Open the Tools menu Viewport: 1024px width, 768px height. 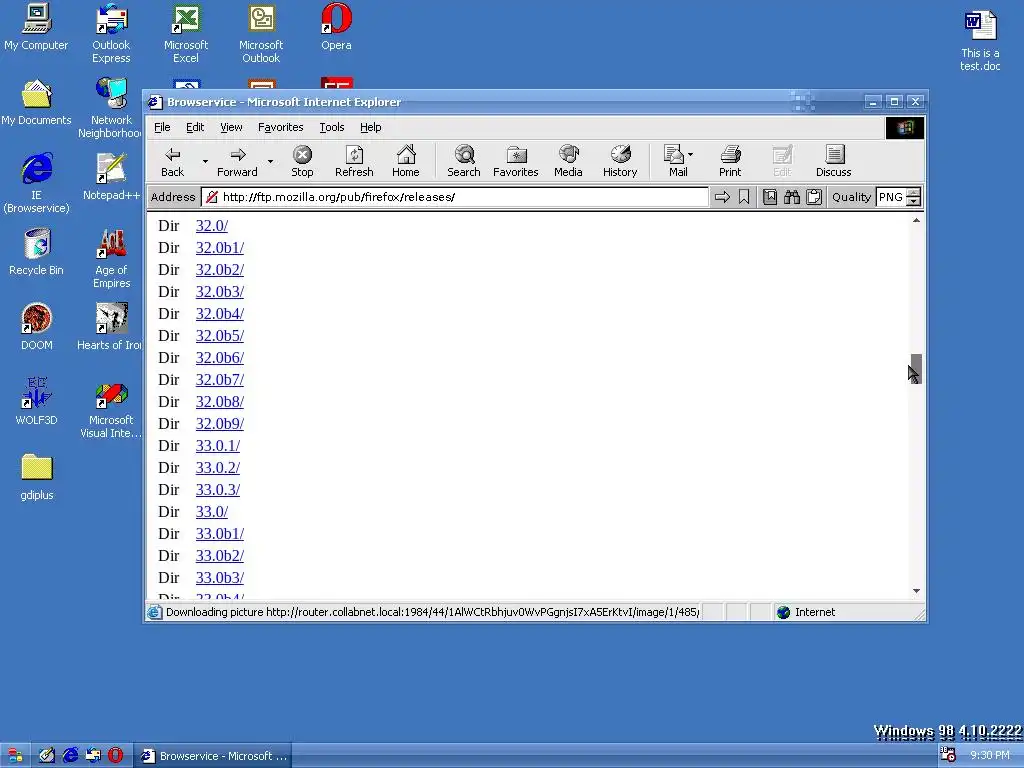[x=332, y=127]
